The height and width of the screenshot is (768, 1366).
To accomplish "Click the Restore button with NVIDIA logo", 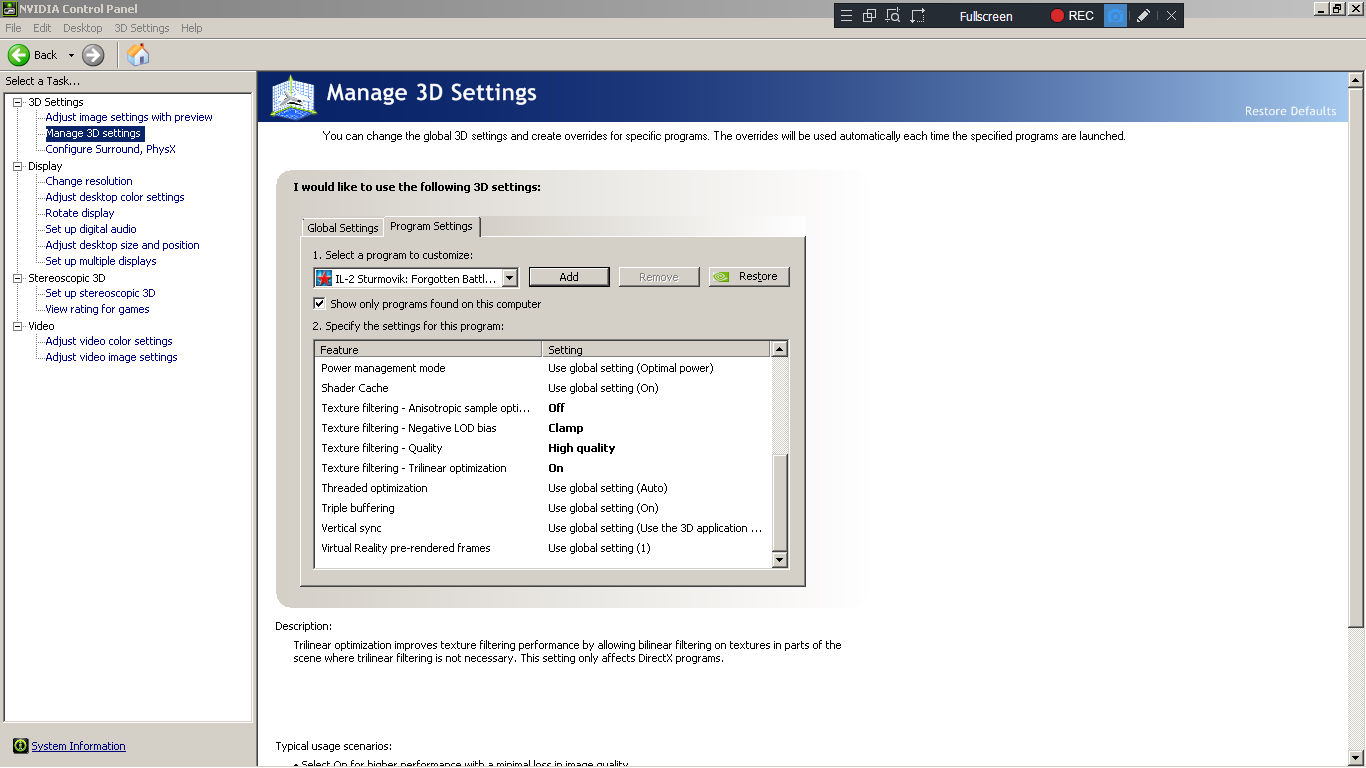I will pos(749,277).
